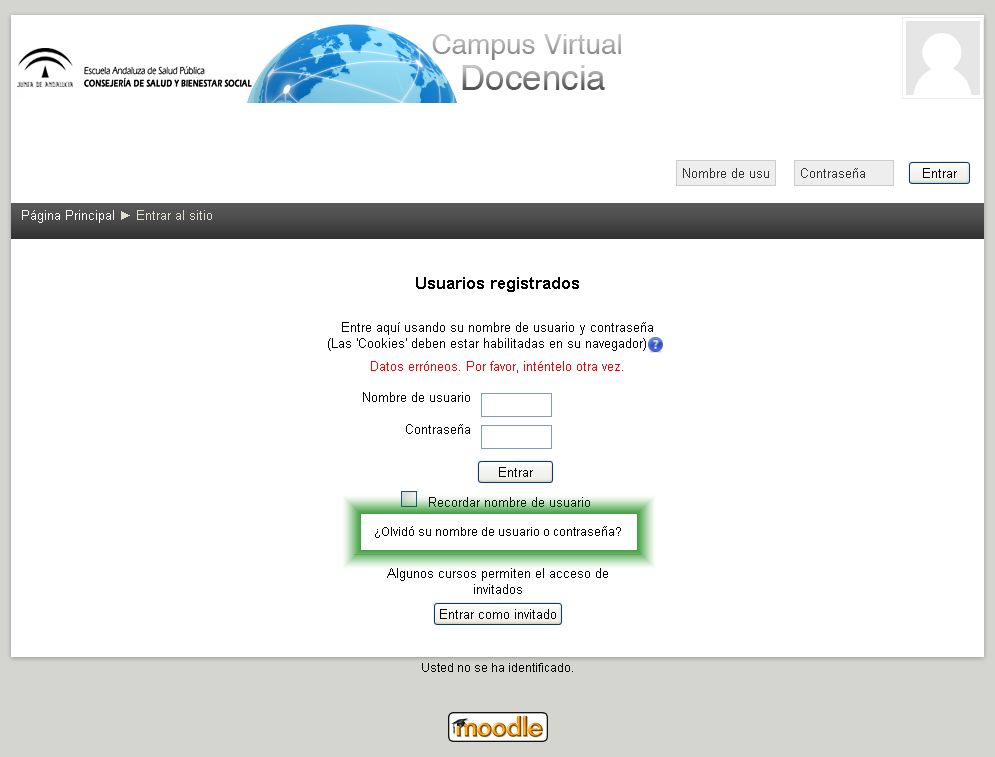
Task: Click the Recordar nombre de usuario label
Action: 509,502
